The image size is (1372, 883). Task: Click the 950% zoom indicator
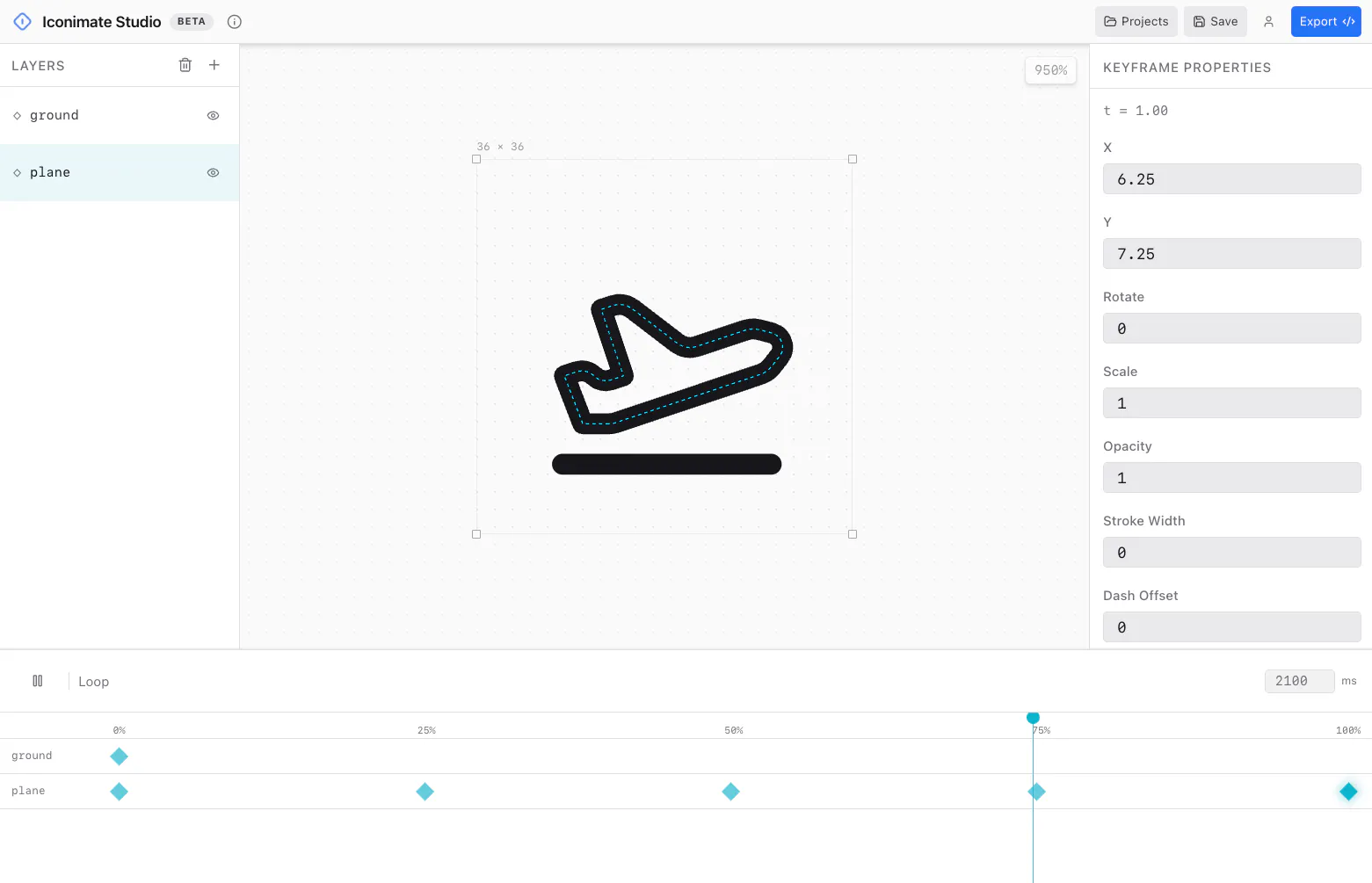[x=1051, y=70]
